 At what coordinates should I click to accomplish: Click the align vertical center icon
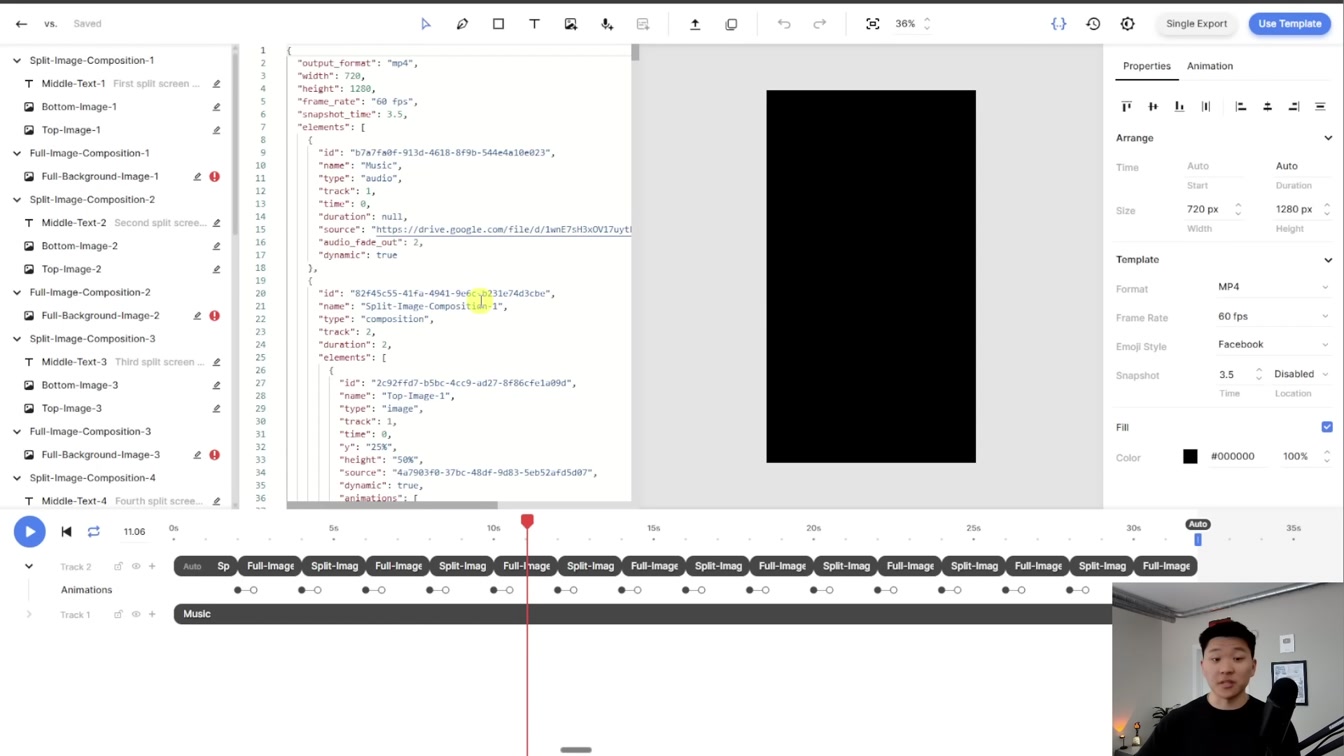(x=1153, y=107)
